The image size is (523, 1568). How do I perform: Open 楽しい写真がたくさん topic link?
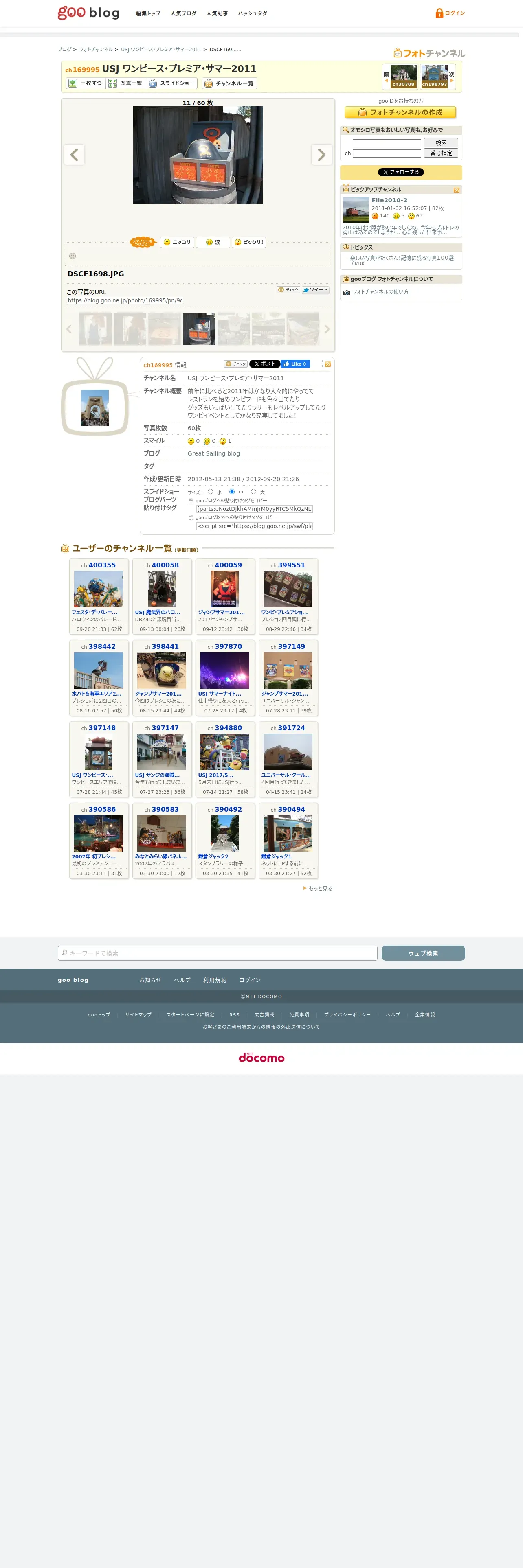coord(402,258)
